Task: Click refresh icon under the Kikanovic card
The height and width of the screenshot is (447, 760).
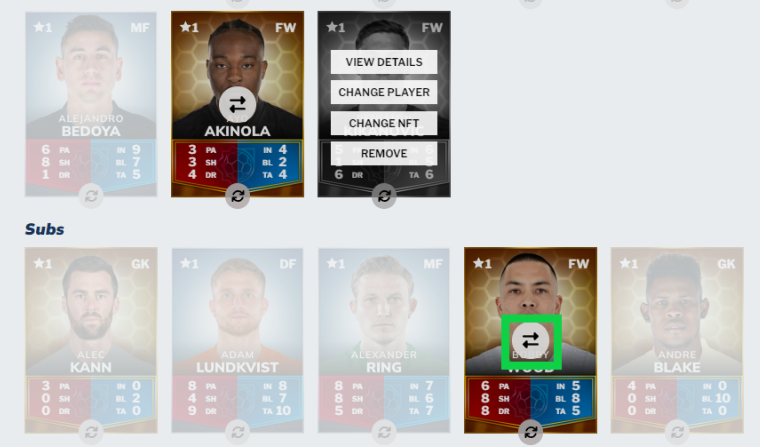Action: click(384, 196)
